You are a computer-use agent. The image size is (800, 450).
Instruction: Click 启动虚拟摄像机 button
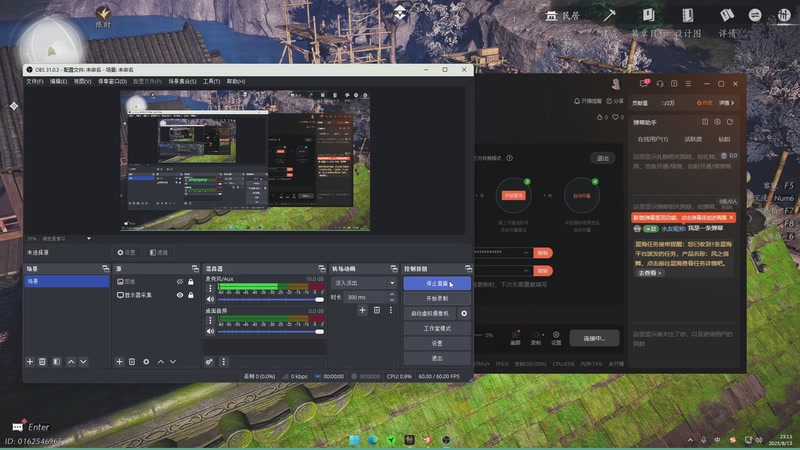[x=430, y=313]
